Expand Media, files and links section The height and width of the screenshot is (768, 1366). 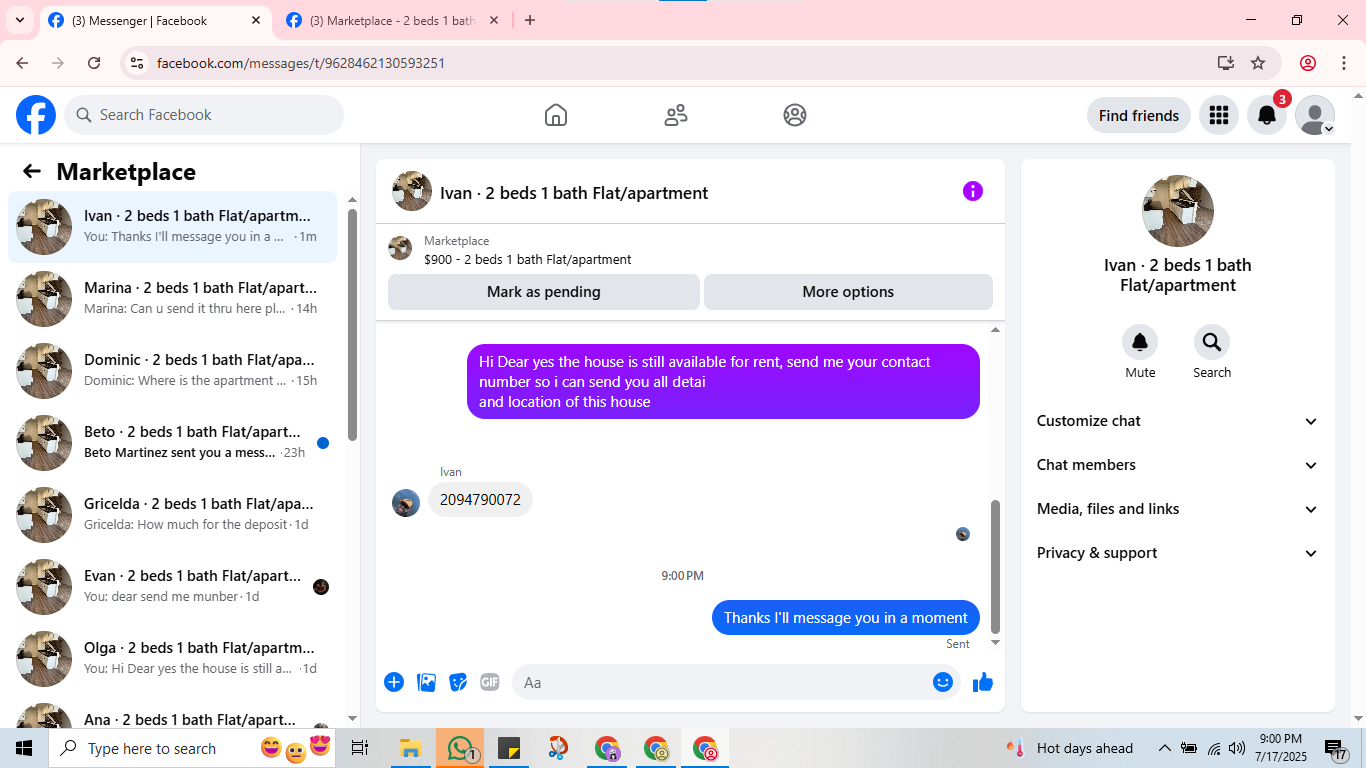[1178, 509]
